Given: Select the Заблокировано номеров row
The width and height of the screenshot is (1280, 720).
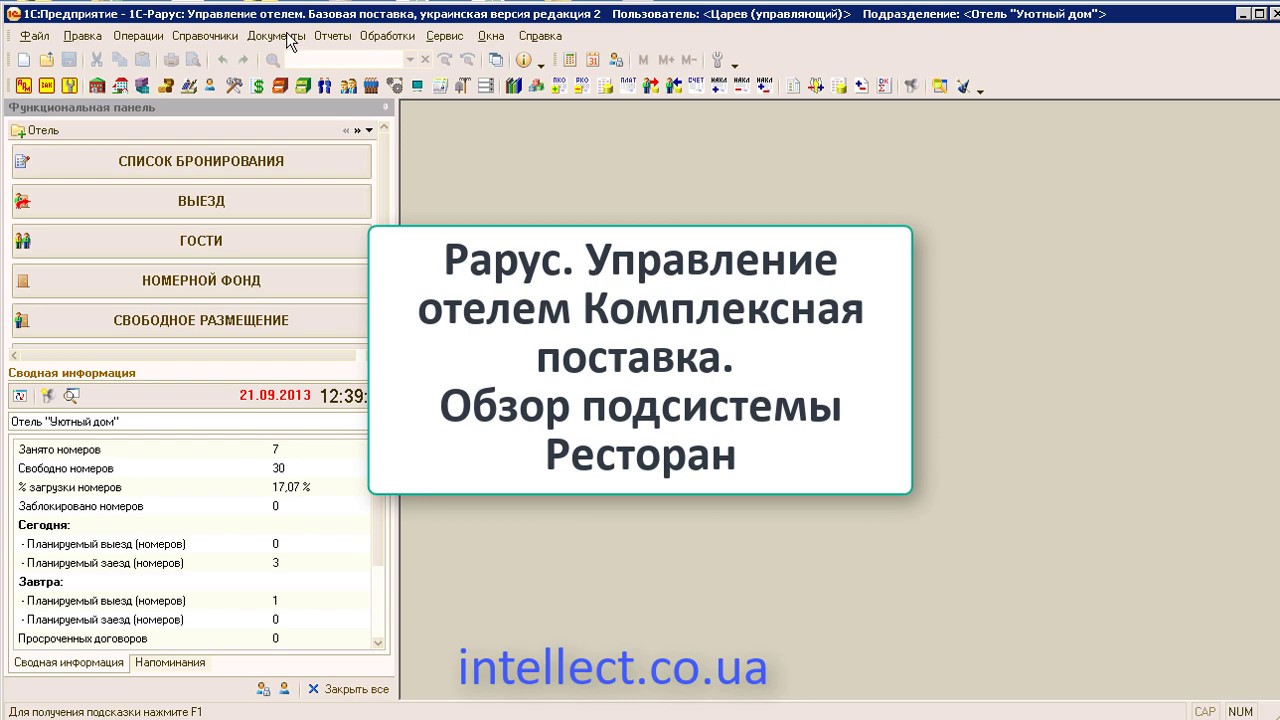Looking at the screenshot, I should (190, 507).
